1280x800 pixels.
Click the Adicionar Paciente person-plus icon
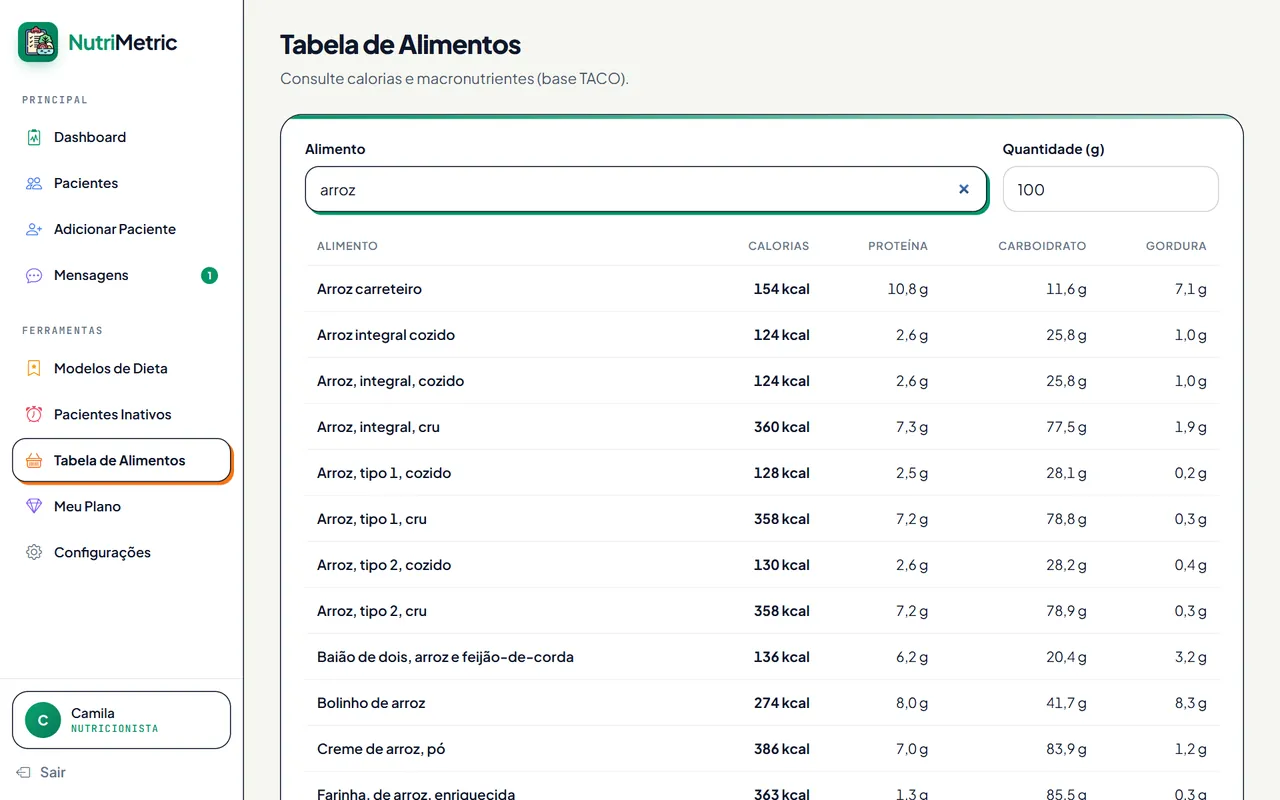click(x=34, y=229)
